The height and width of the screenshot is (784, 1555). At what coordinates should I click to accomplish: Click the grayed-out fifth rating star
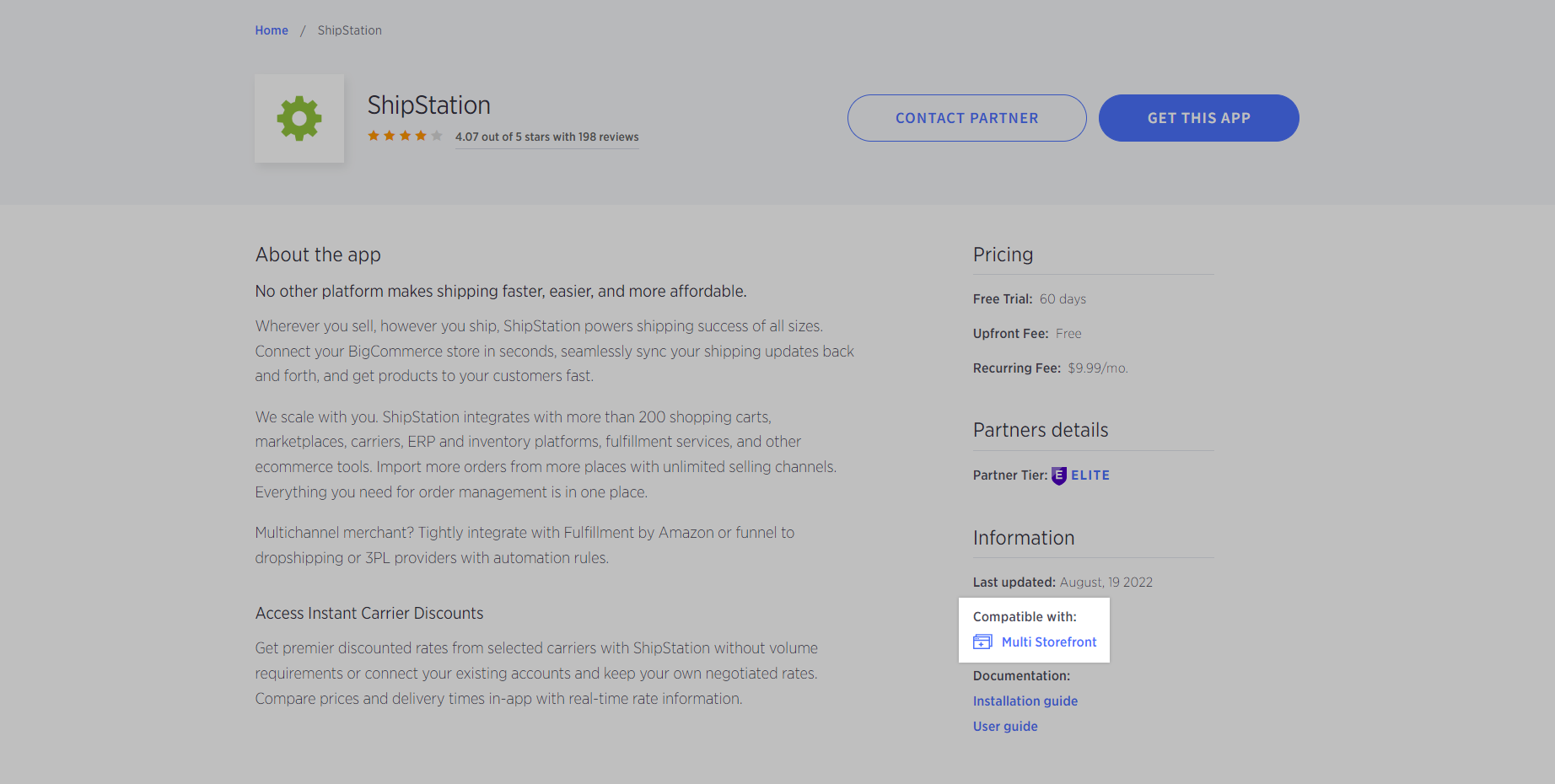(x=437, y=135)
